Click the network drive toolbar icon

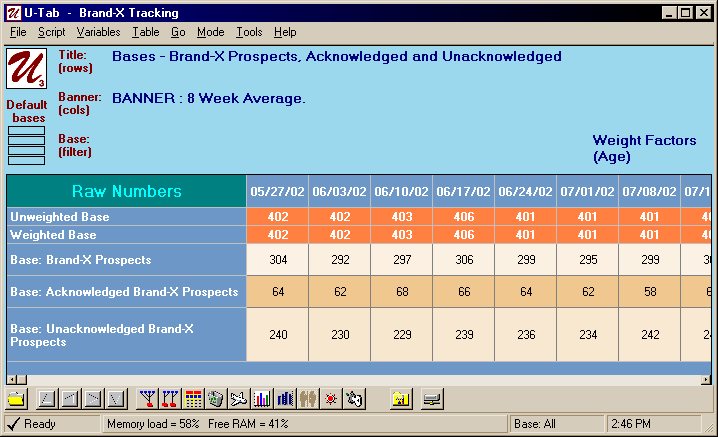coord(432,399)
